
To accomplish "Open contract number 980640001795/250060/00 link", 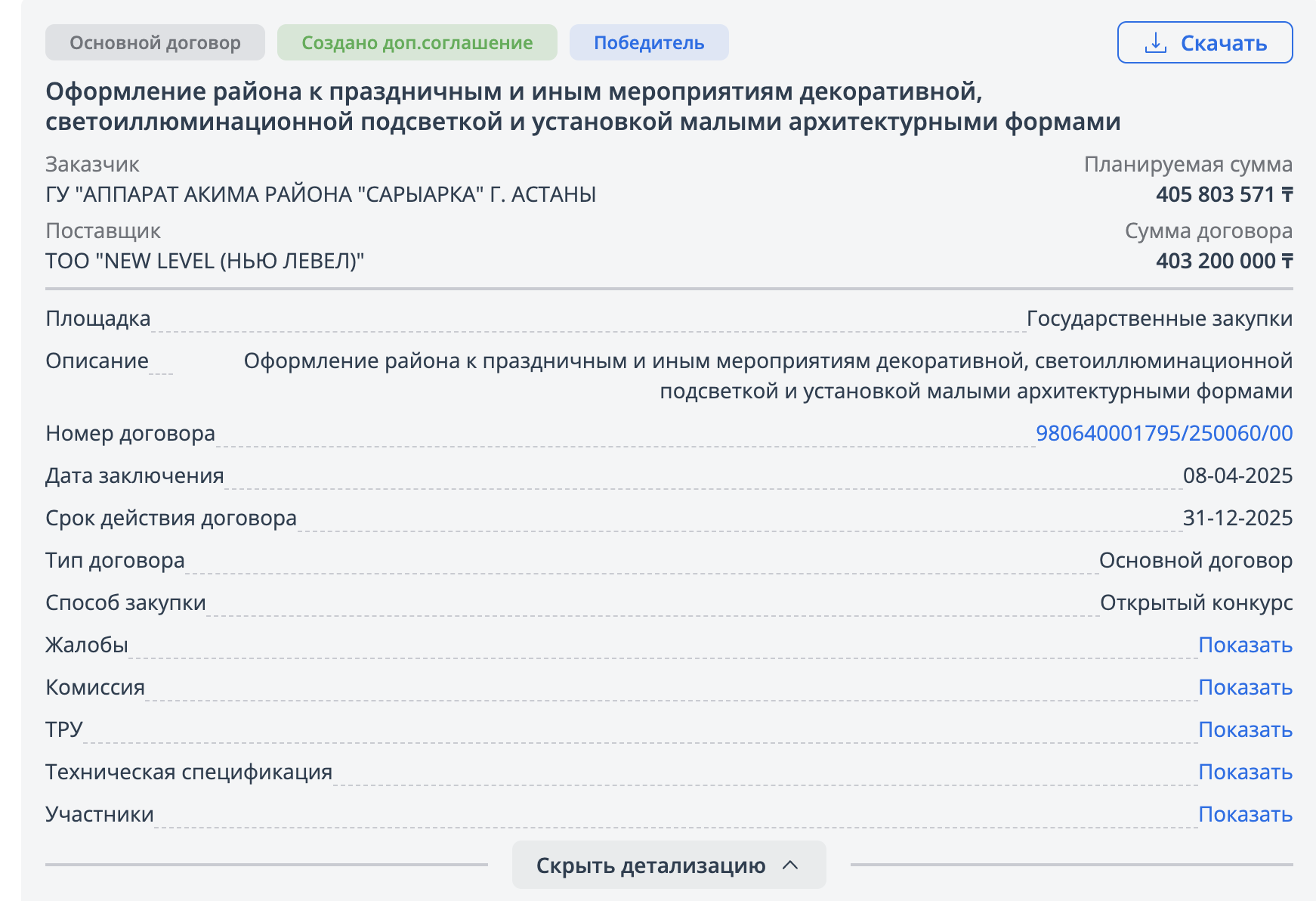I will 1163,433.
